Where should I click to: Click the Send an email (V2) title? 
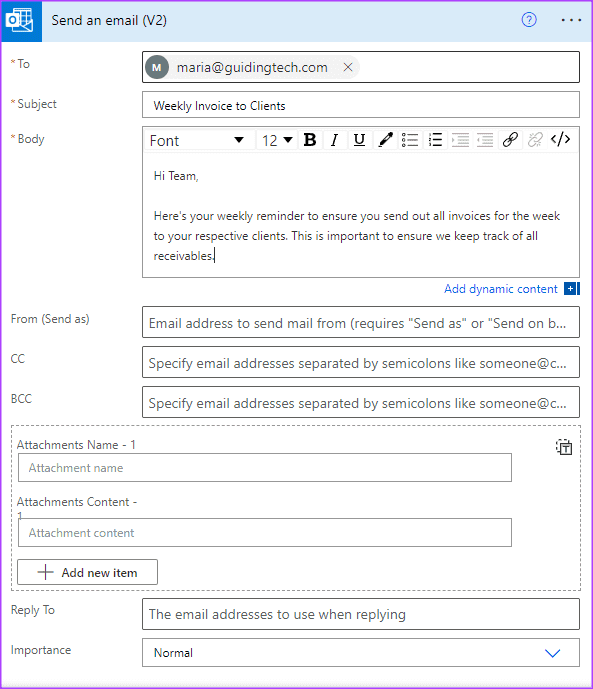[x=109, y=21]
